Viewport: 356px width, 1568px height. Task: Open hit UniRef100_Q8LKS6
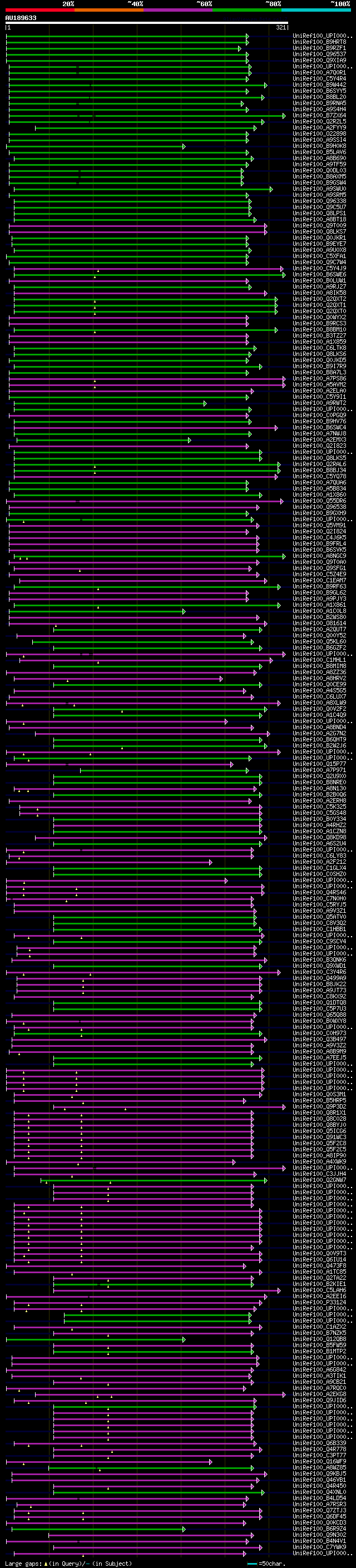click(x=319, y=354)
